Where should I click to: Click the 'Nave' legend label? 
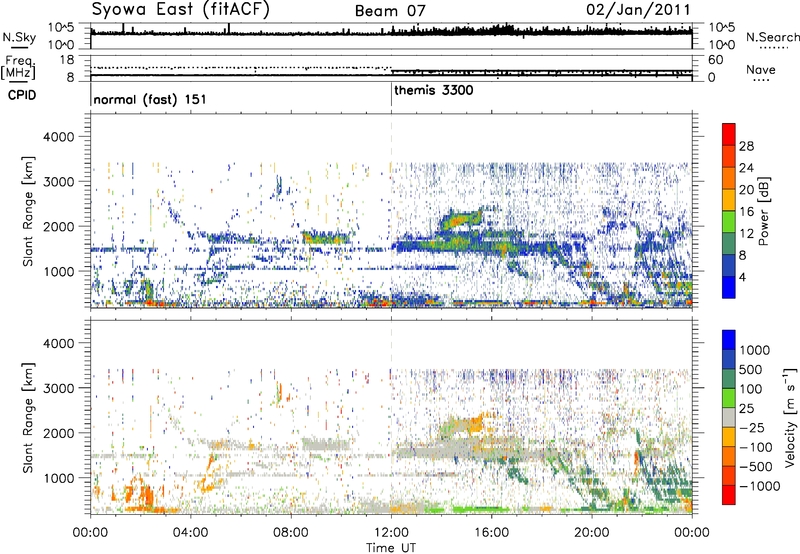[x=761, y=70]
